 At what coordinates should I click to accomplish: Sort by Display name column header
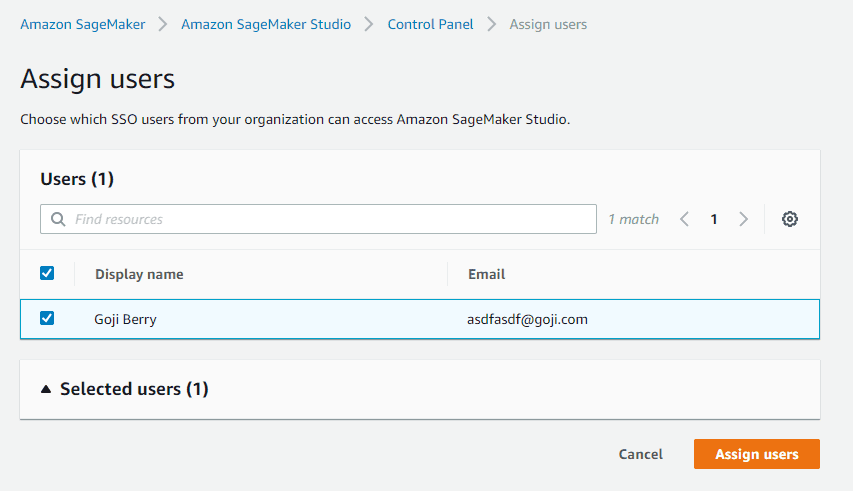(x=139, y=274)
